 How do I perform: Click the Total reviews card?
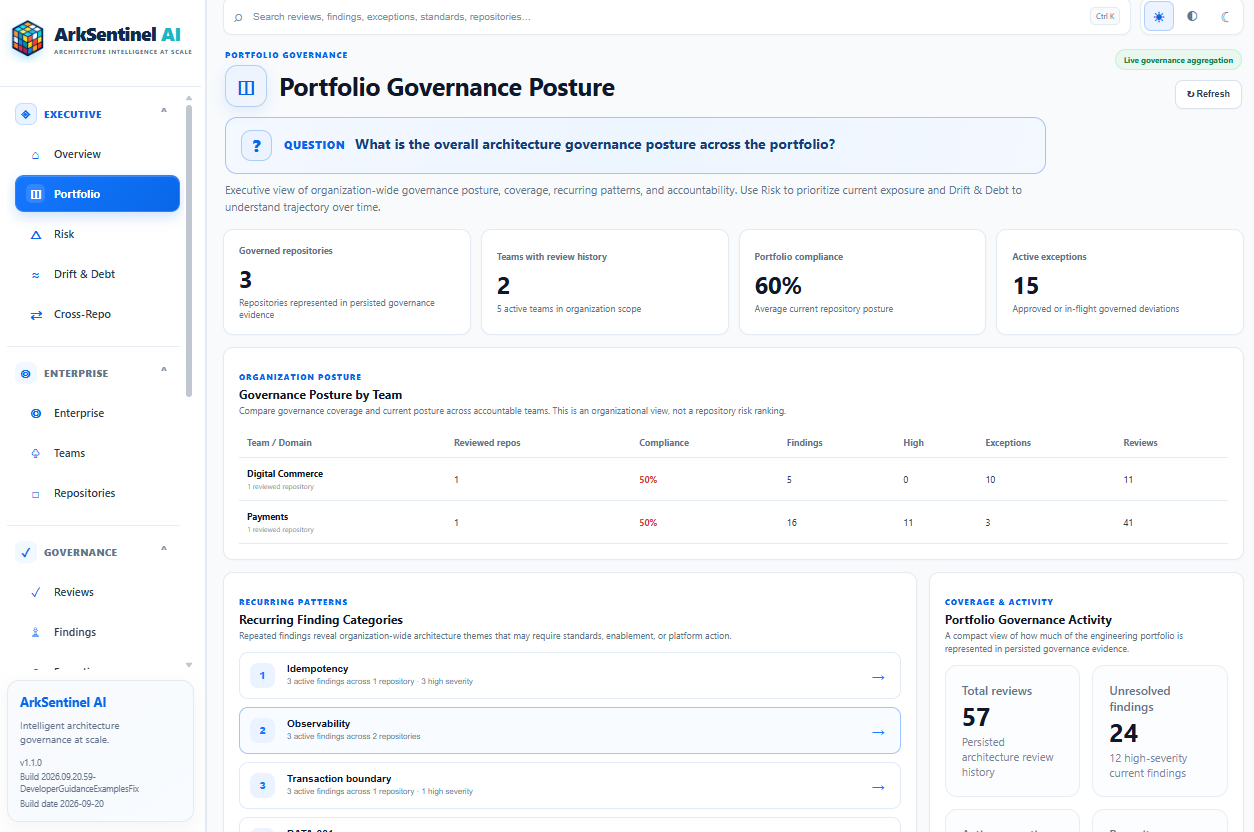(x=1012, y=731)
